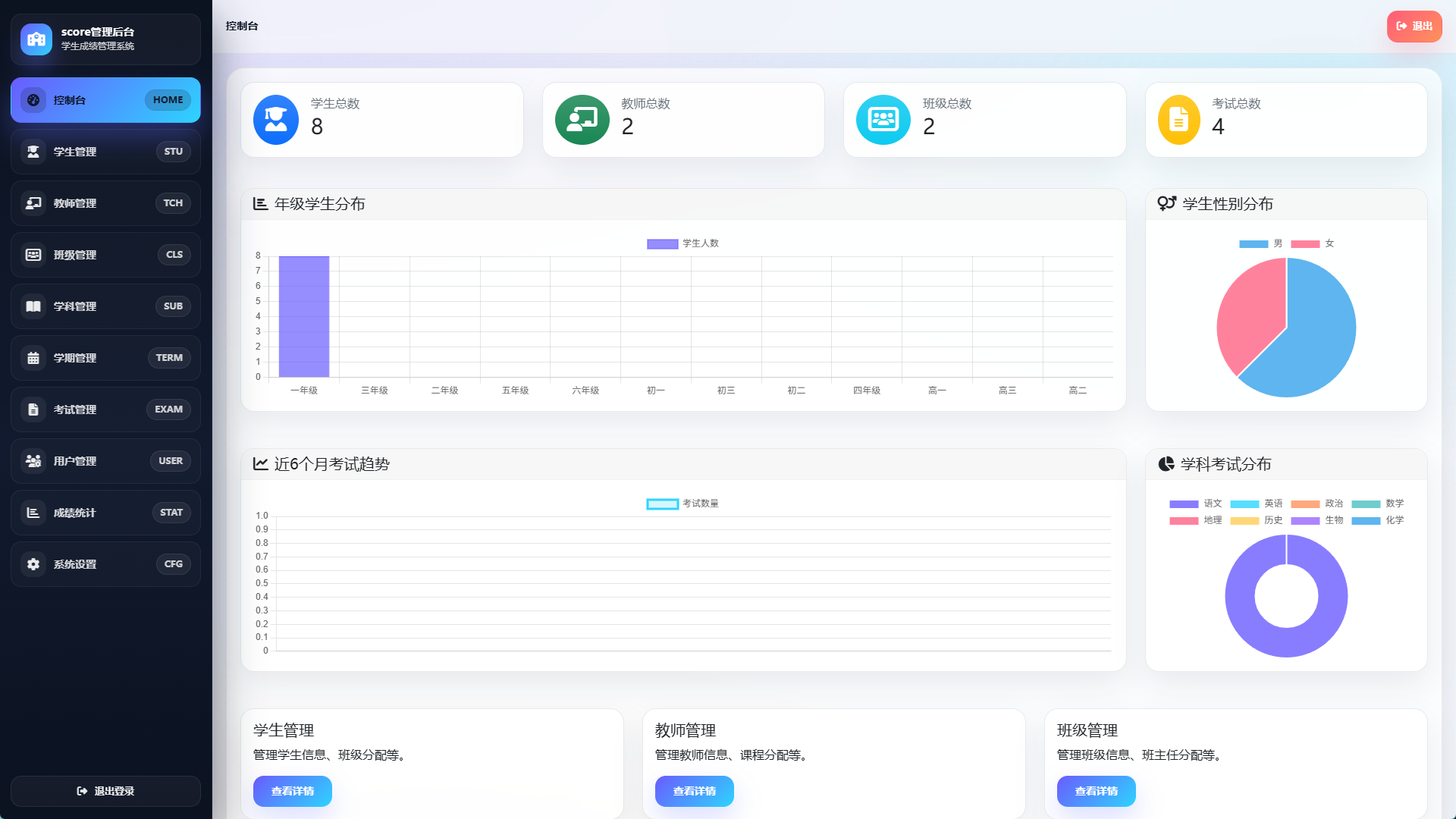
Task: Click 查看详情 under 学生管理
Action: pyautogui.click(x=293, y=791)
